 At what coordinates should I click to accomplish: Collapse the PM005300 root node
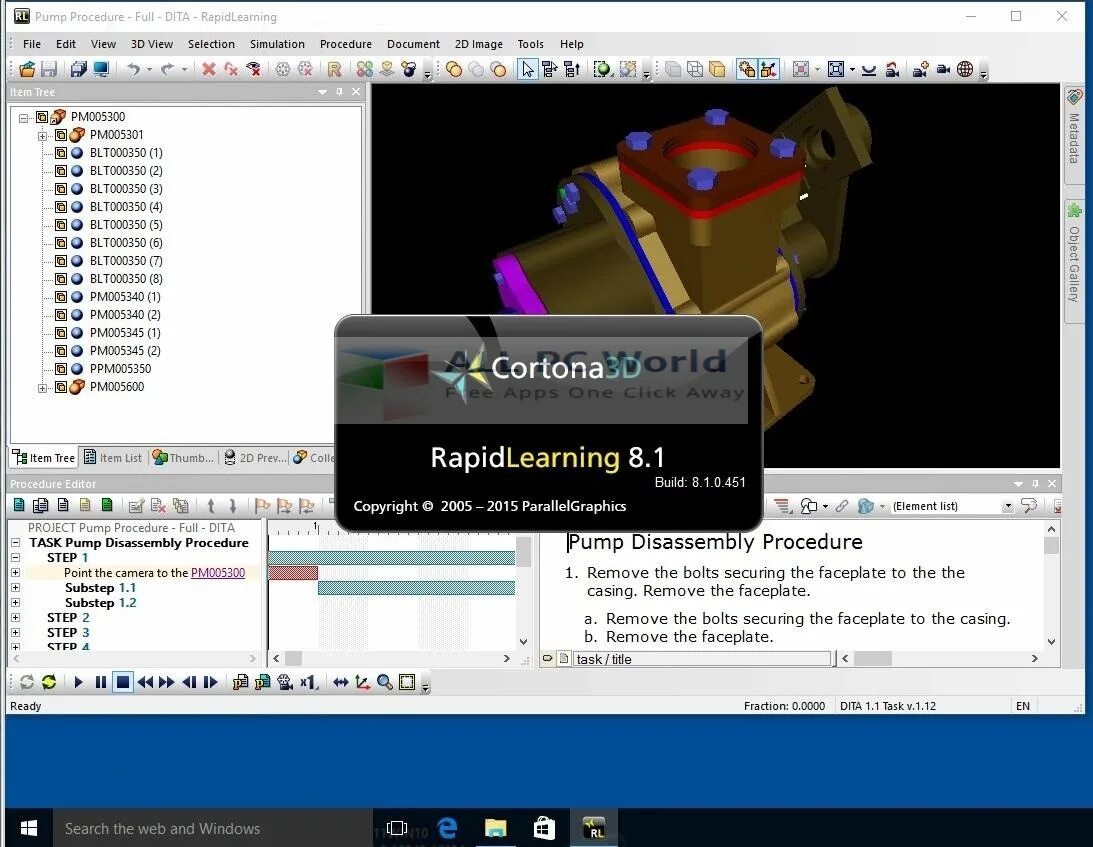[x=24, y=117]
